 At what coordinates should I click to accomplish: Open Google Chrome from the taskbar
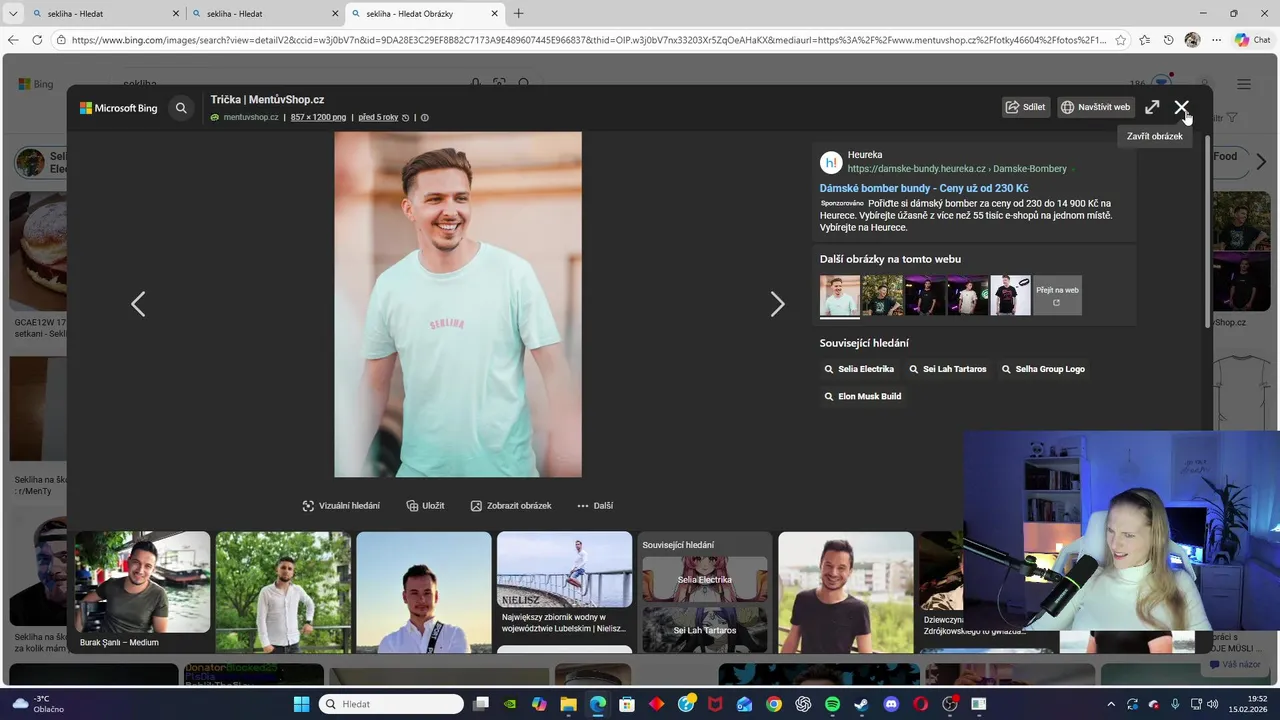coord(774,704)
